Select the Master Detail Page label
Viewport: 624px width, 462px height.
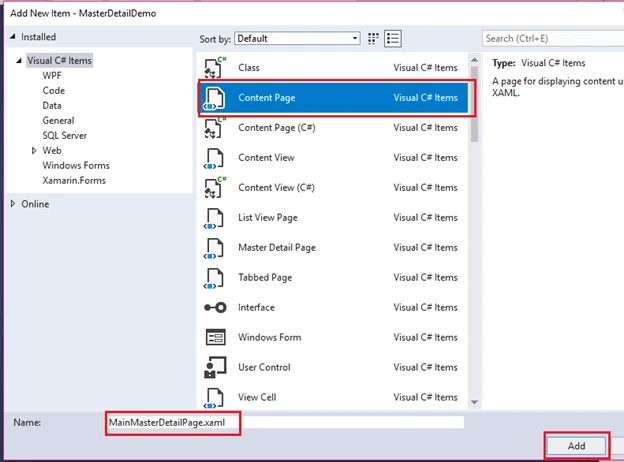click(277, 248)
